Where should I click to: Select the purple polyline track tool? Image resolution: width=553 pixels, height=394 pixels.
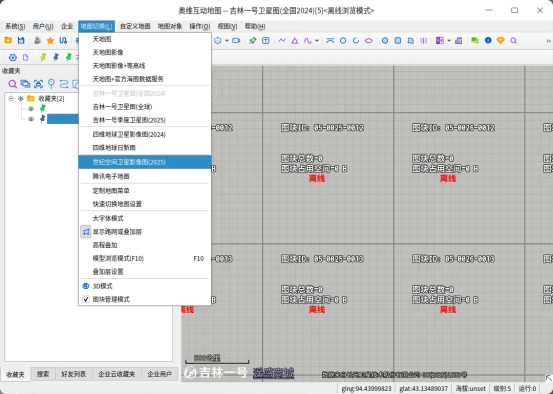(282, 41)
